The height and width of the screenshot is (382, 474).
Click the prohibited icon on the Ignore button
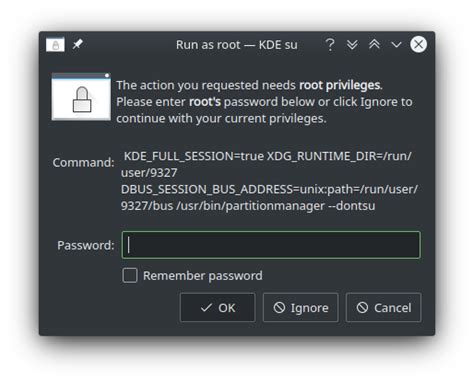tap(279, 307)
